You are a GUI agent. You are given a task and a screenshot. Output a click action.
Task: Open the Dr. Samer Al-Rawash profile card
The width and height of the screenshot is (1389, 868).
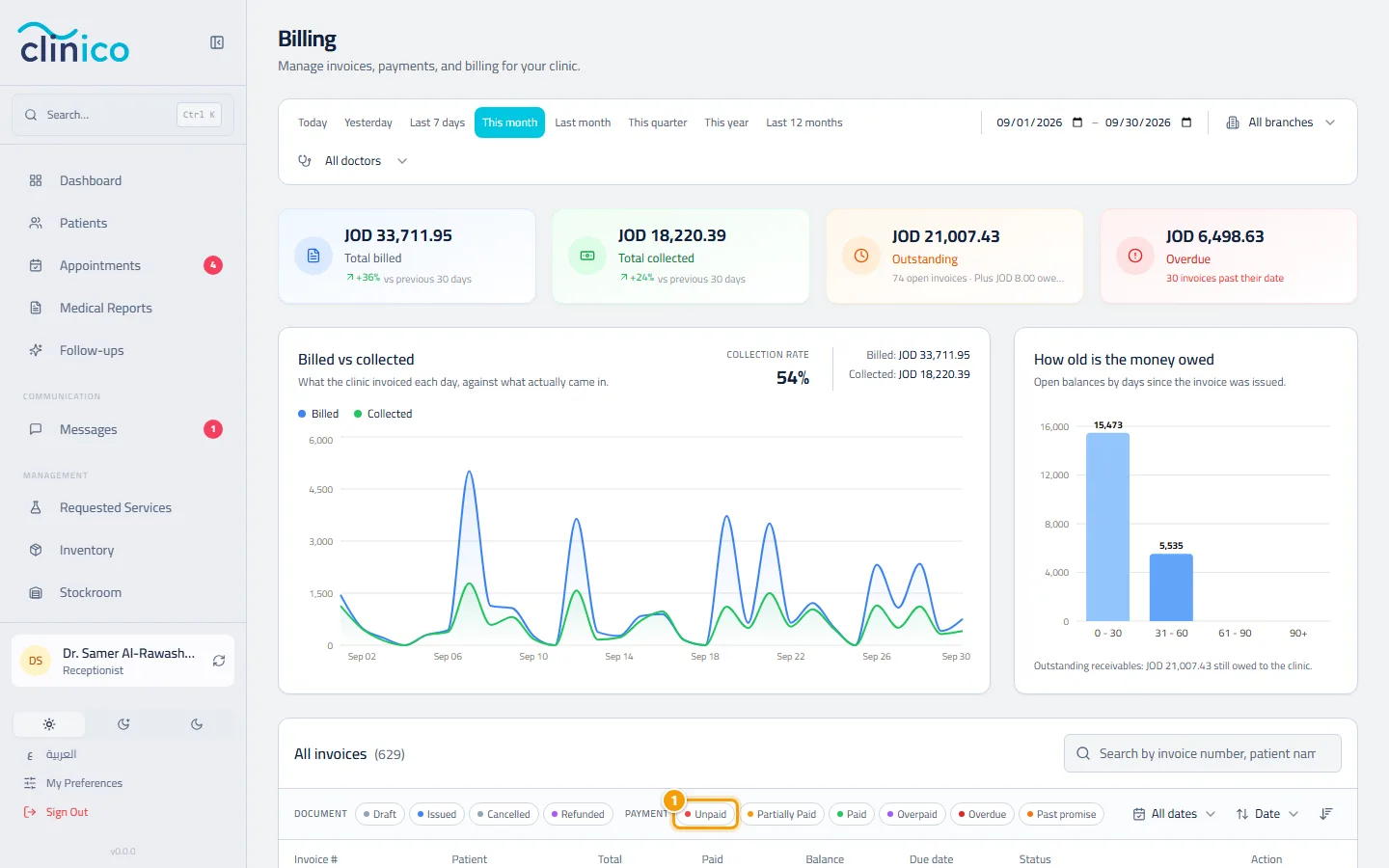[x=123, y=661]
